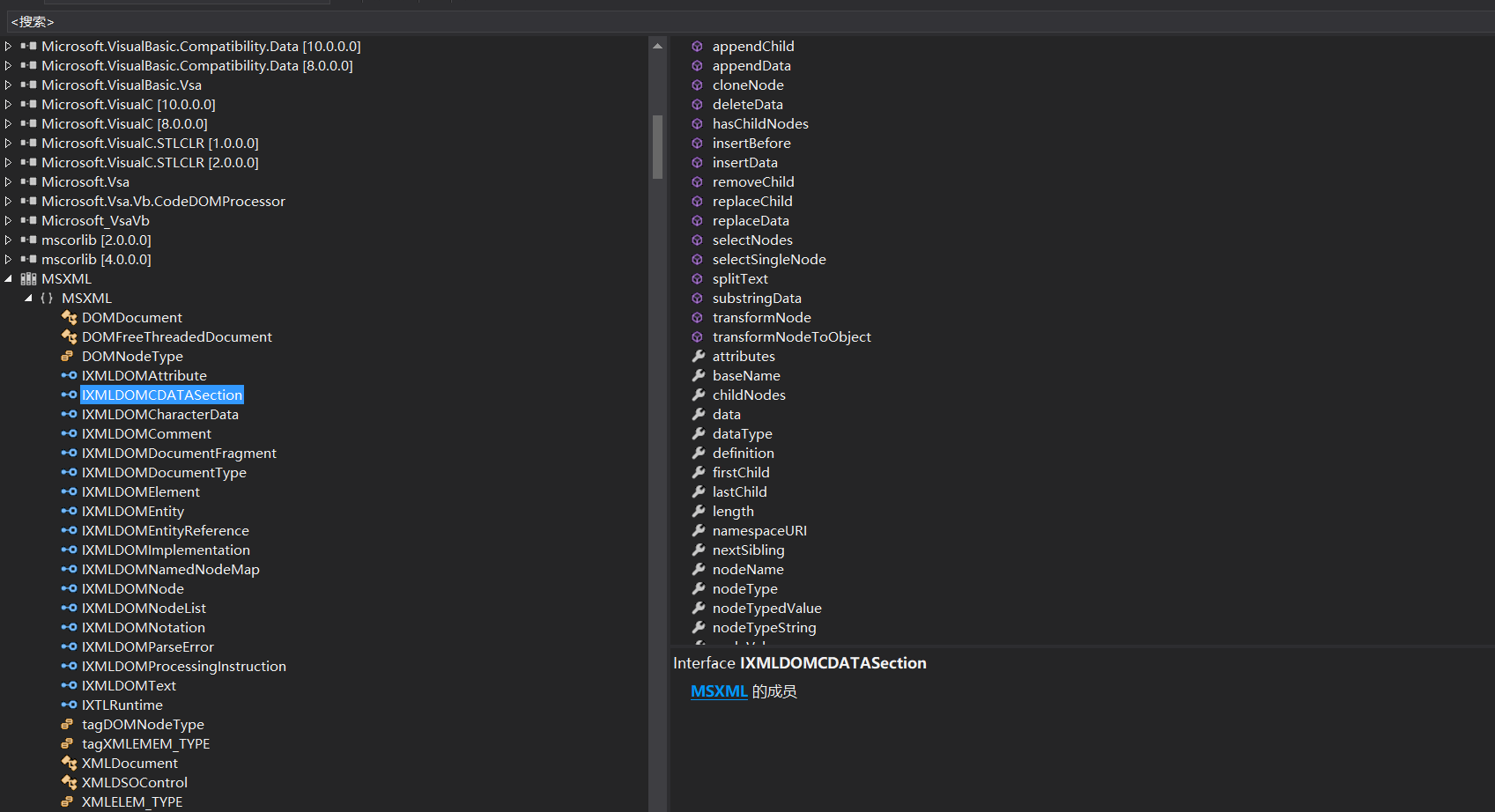
Task: Expand Microsoft_VsaVb assembly node
Action: coord(8,220)
